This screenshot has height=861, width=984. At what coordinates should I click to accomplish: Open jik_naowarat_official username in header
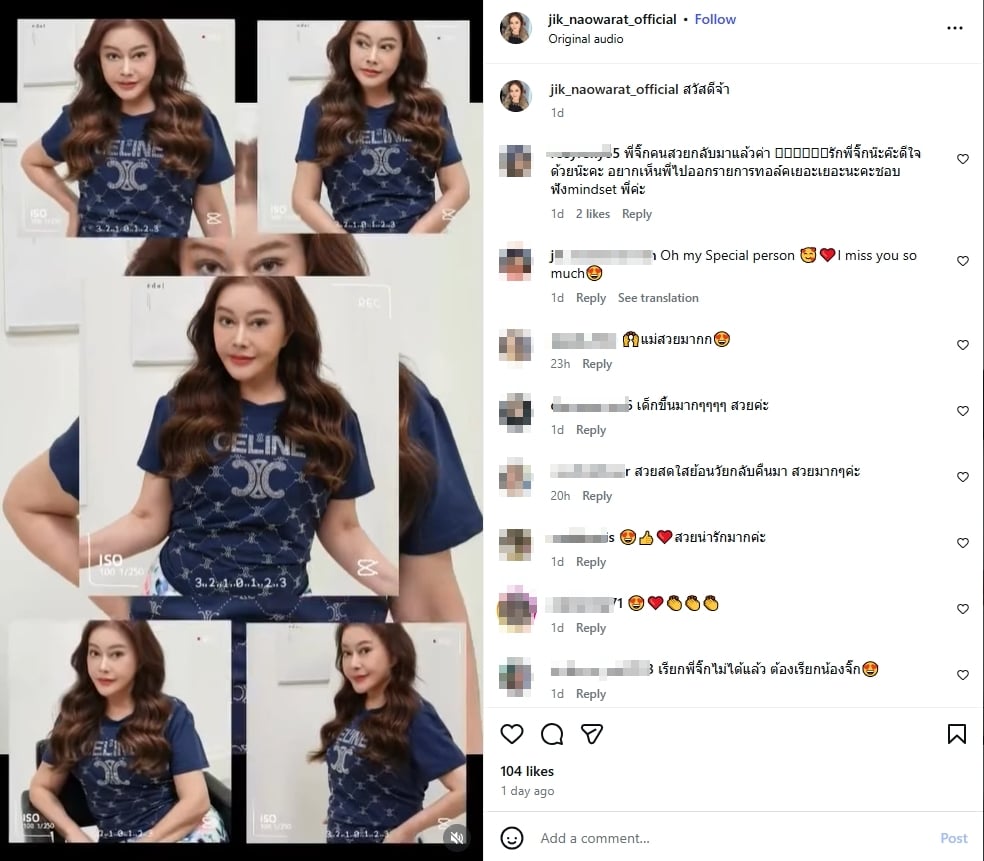[612, 19]
